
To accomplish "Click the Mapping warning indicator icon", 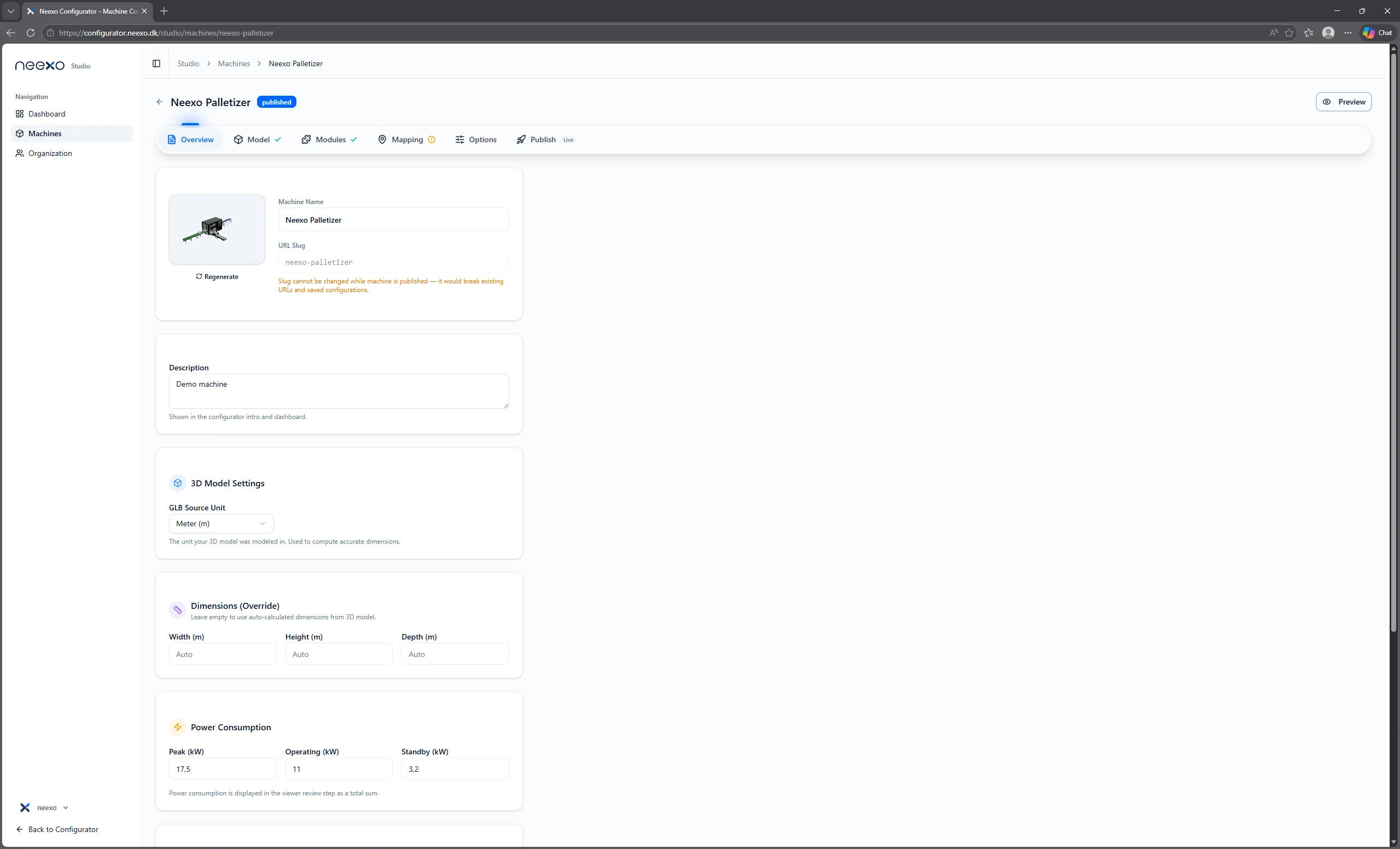I will pyautogui.click(x=432, y=140).
